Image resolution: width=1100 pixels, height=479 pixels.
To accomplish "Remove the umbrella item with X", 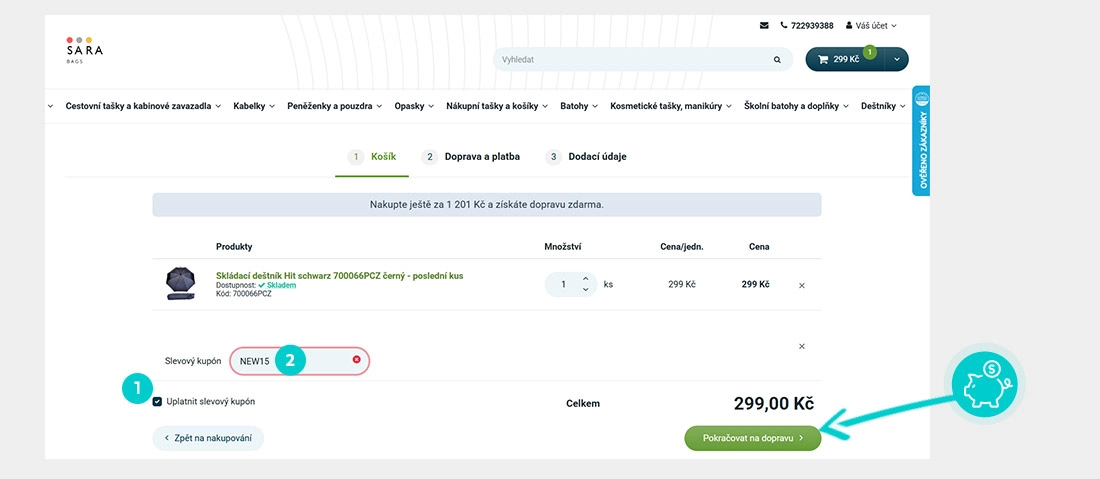I will pyautogui.click(x=802, y=285).
